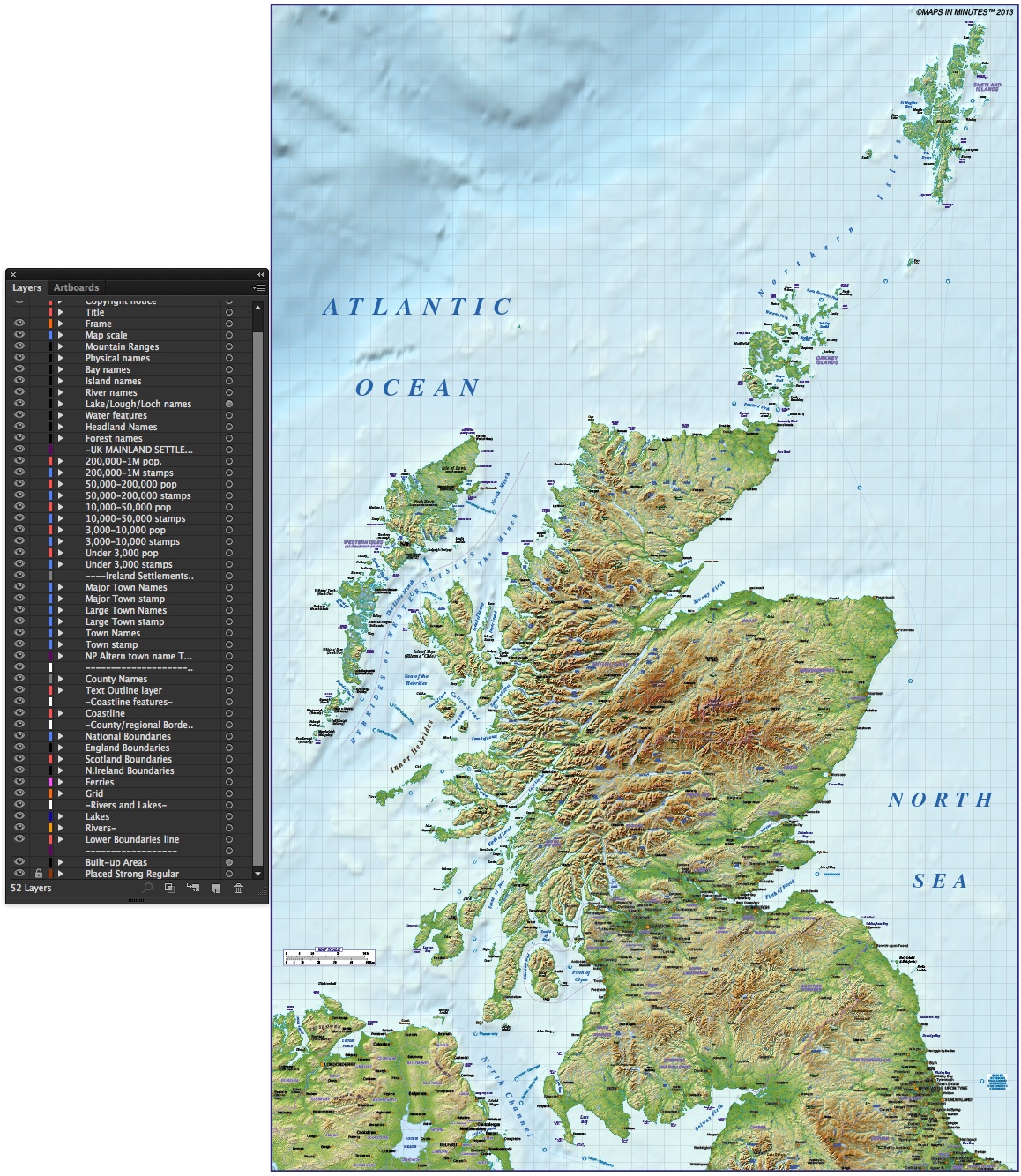
Task: Click the Delete Layer trash icon
Action: [238, 888]
